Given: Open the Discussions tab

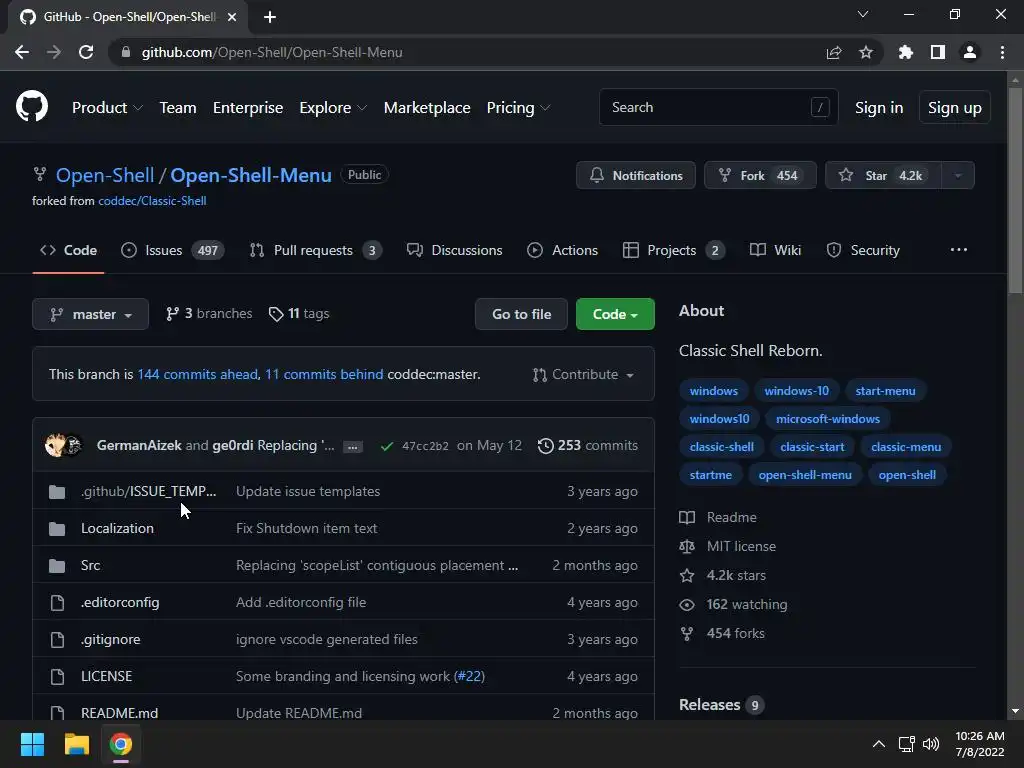Looking at the screenshot, I should point(455,250).
